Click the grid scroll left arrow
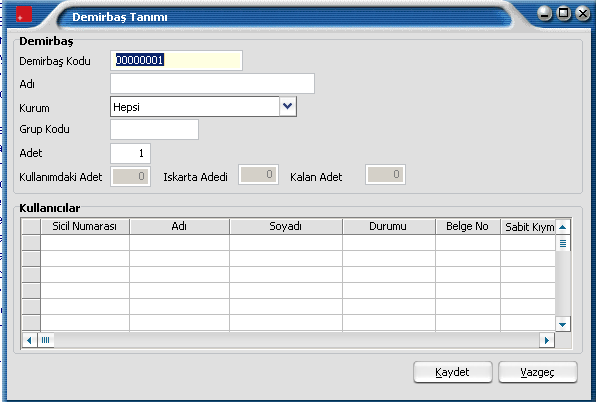Screen dimensions: 596x402 pyautogui.click(x=29, y=340)
